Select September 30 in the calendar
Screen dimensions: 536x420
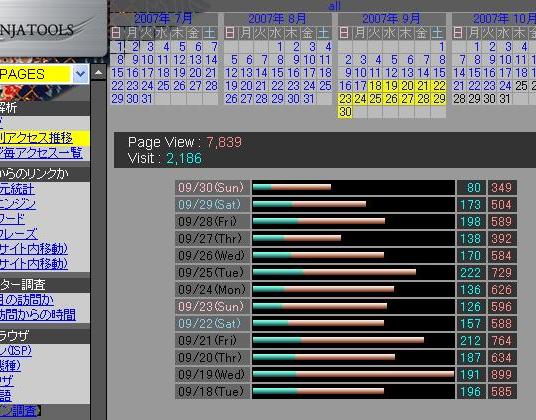[x=345, y=112]
